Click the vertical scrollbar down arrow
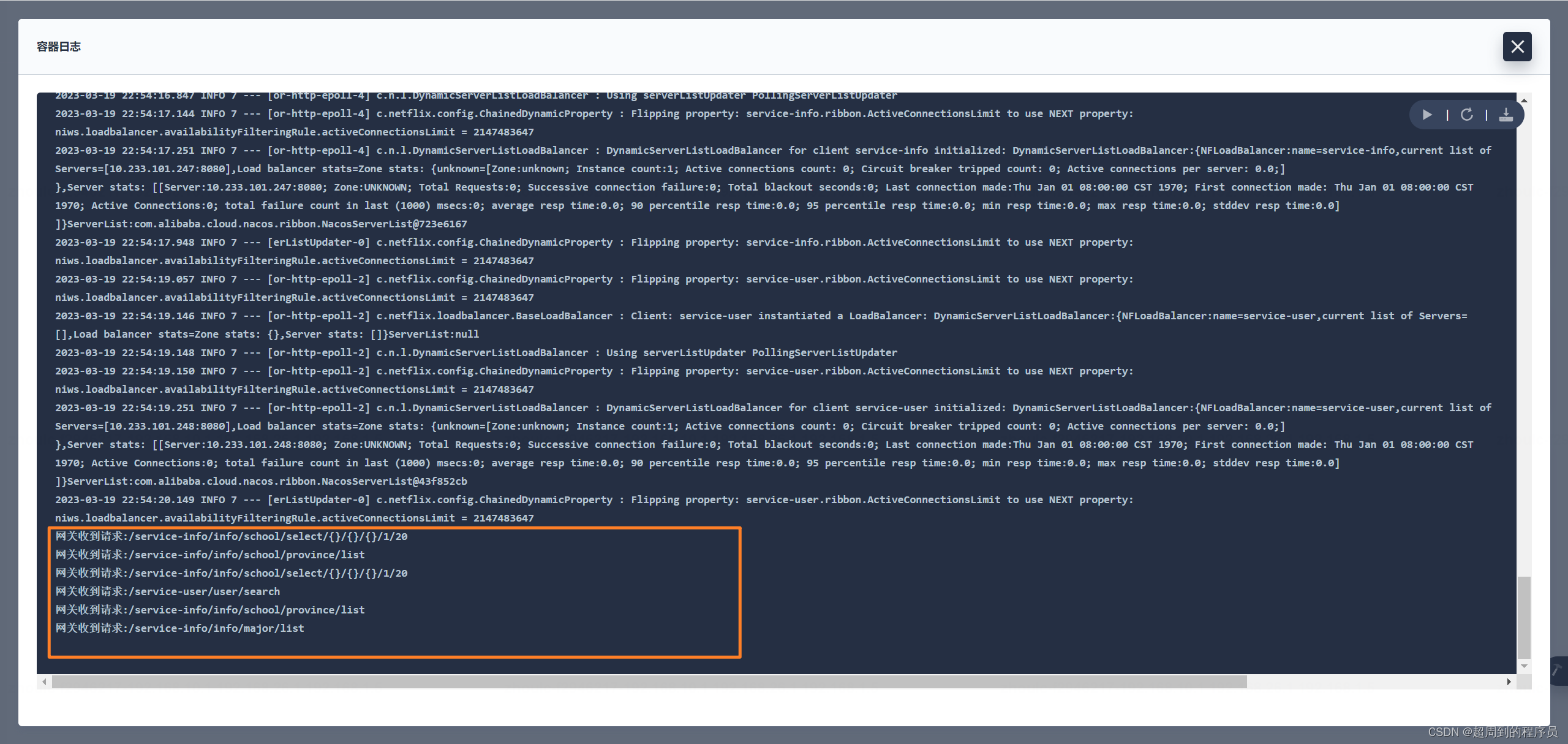The image size is (1568, 744). (1524, 666)
